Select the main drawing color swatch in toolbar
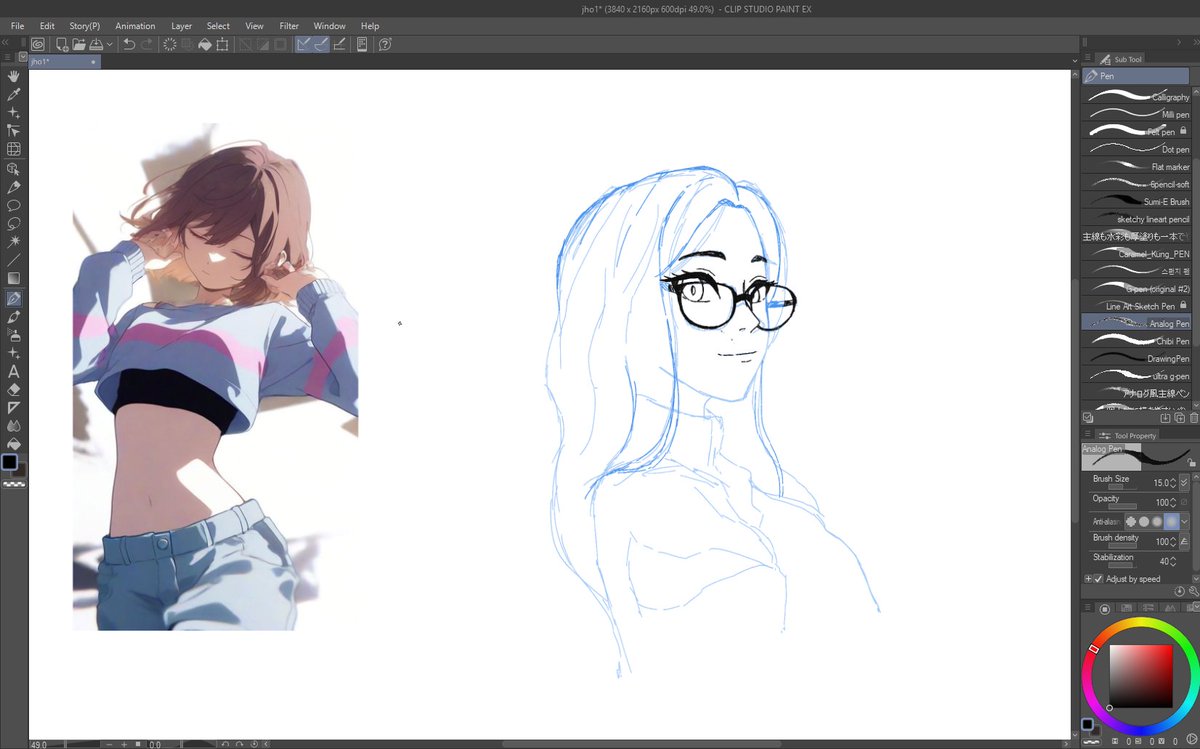Screen dimensions: 1200x749 click(x=10, y=462)
